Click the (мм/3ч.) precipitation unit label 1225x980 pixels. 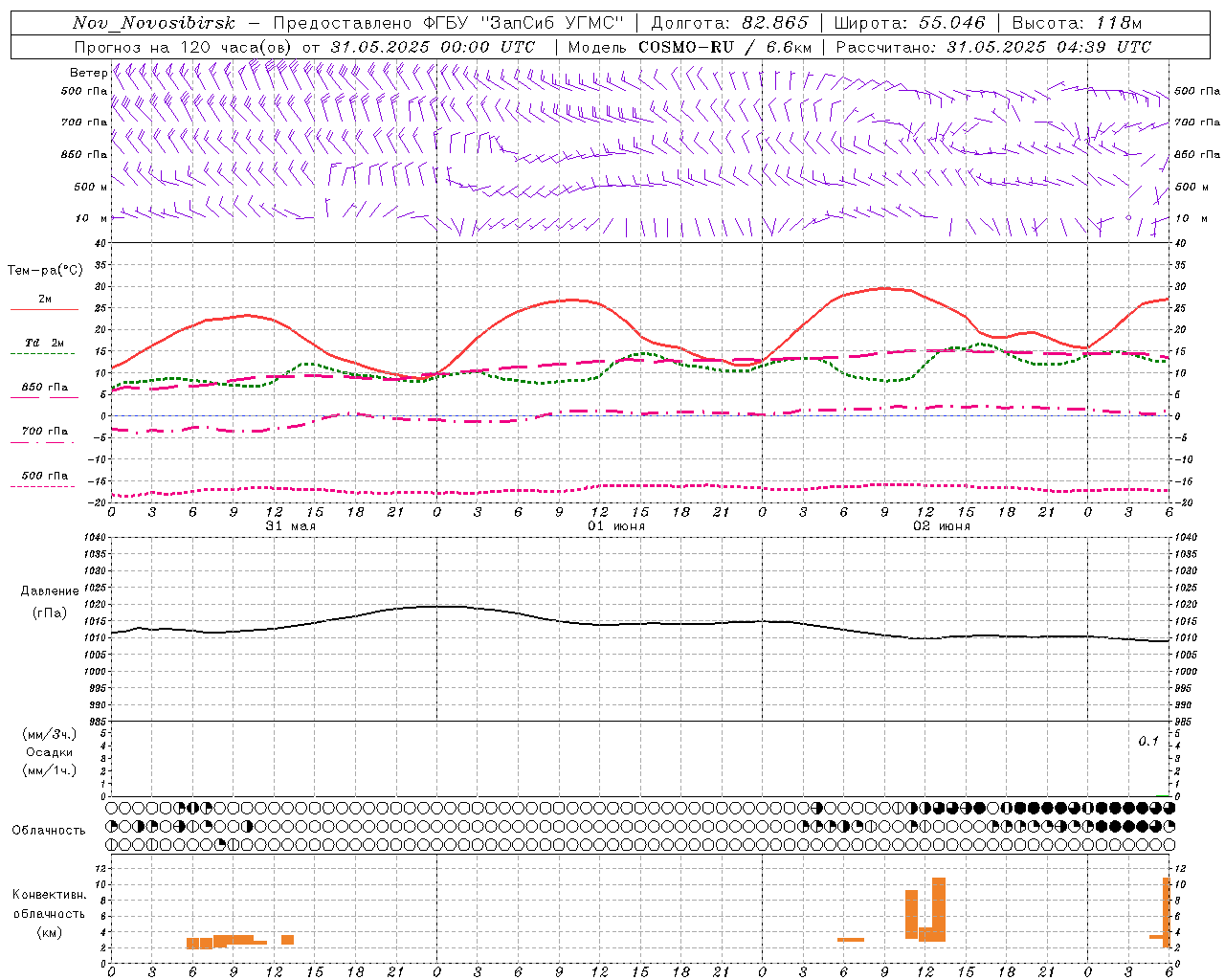49,735
